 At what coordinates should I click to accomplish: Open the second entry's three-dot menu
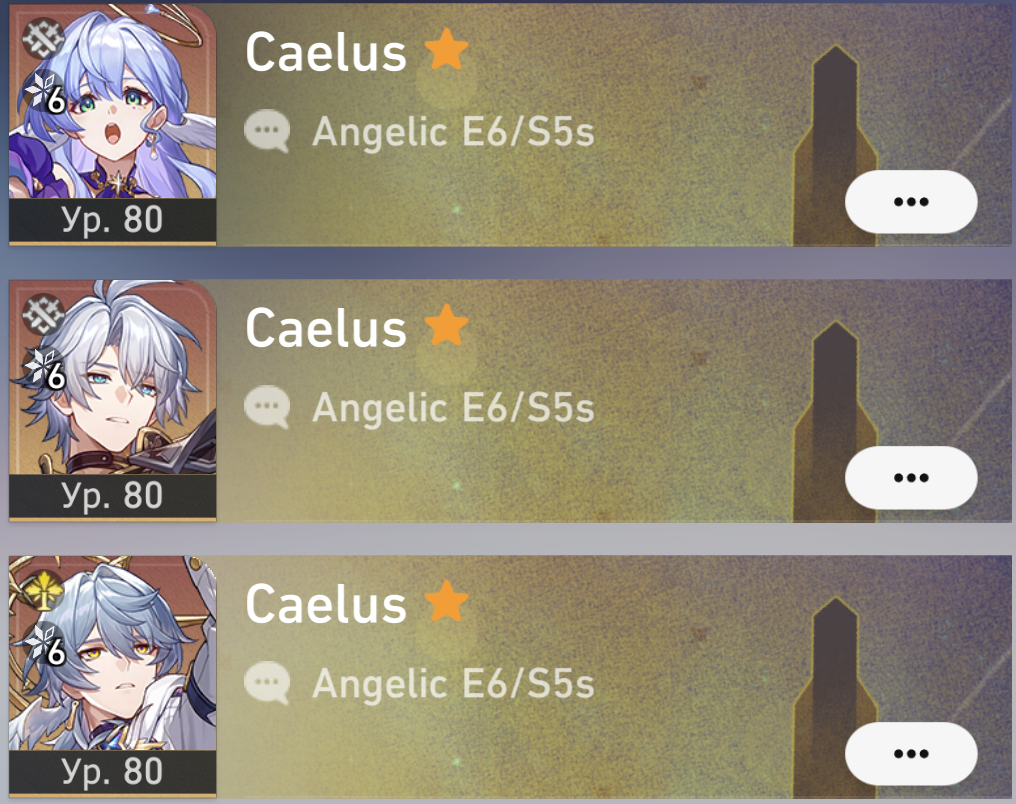point(911,477)
